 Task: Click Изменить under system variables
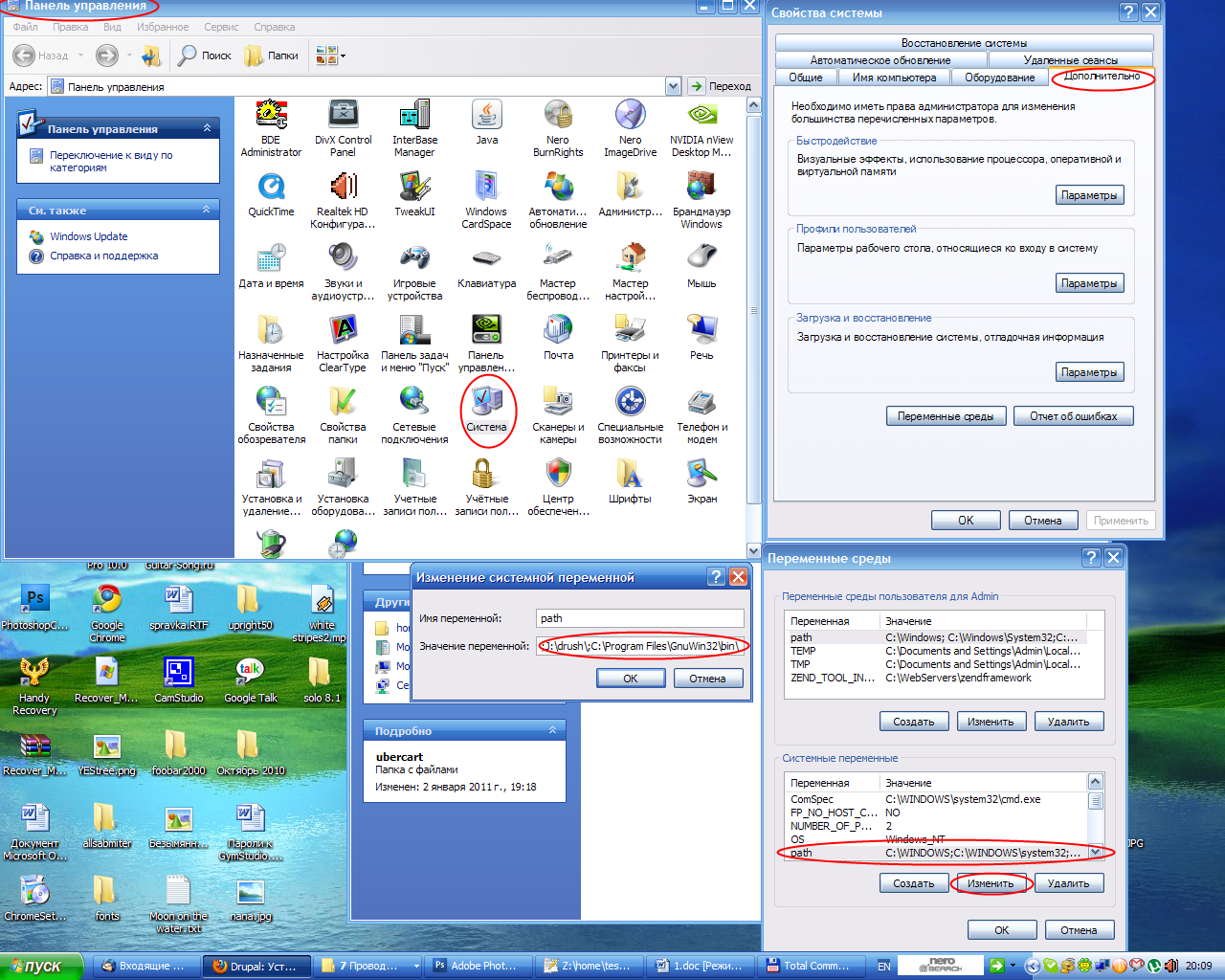(x=991, y=883)
